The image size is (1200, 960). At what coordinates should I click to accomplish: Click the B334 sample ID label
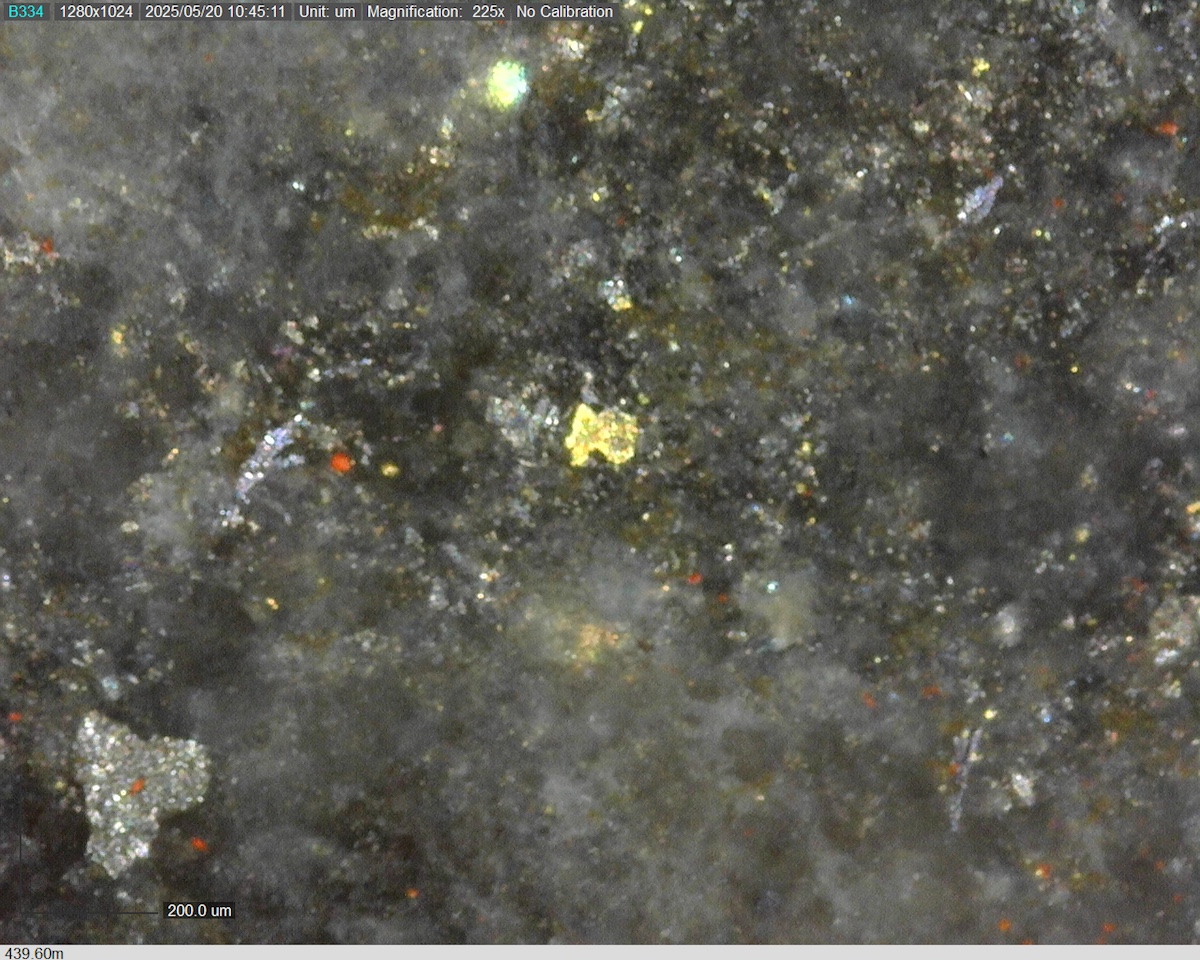pyautogui.click(x=25, y=12)
